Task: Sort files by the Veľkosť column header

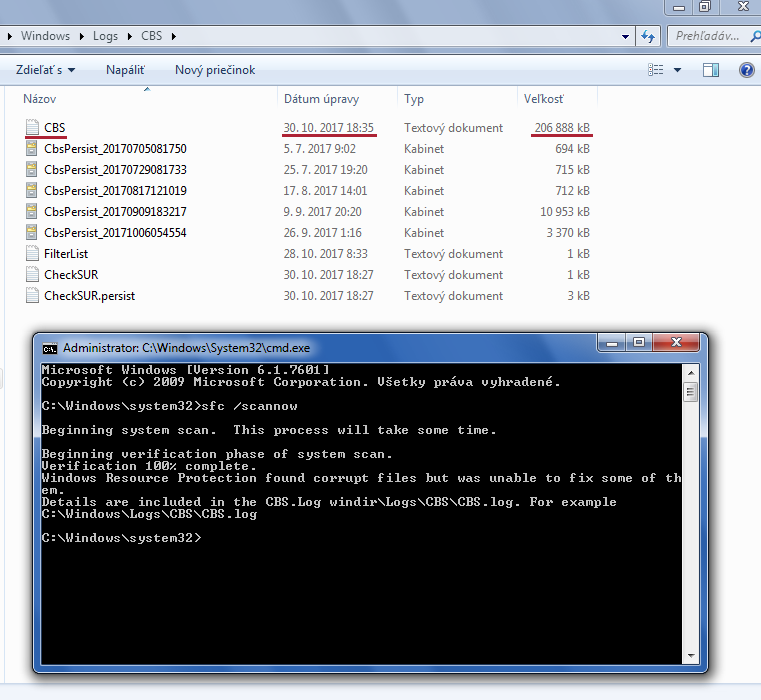Action: (544, 99)
